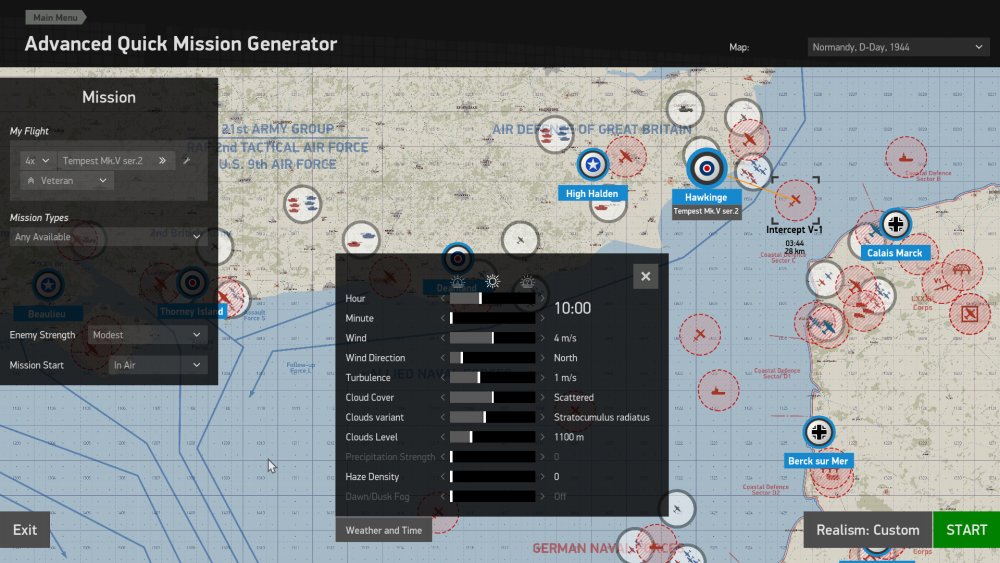Decrease Hour with left arrow
This screenshot has height=563, width=1000.
(443, 298)
